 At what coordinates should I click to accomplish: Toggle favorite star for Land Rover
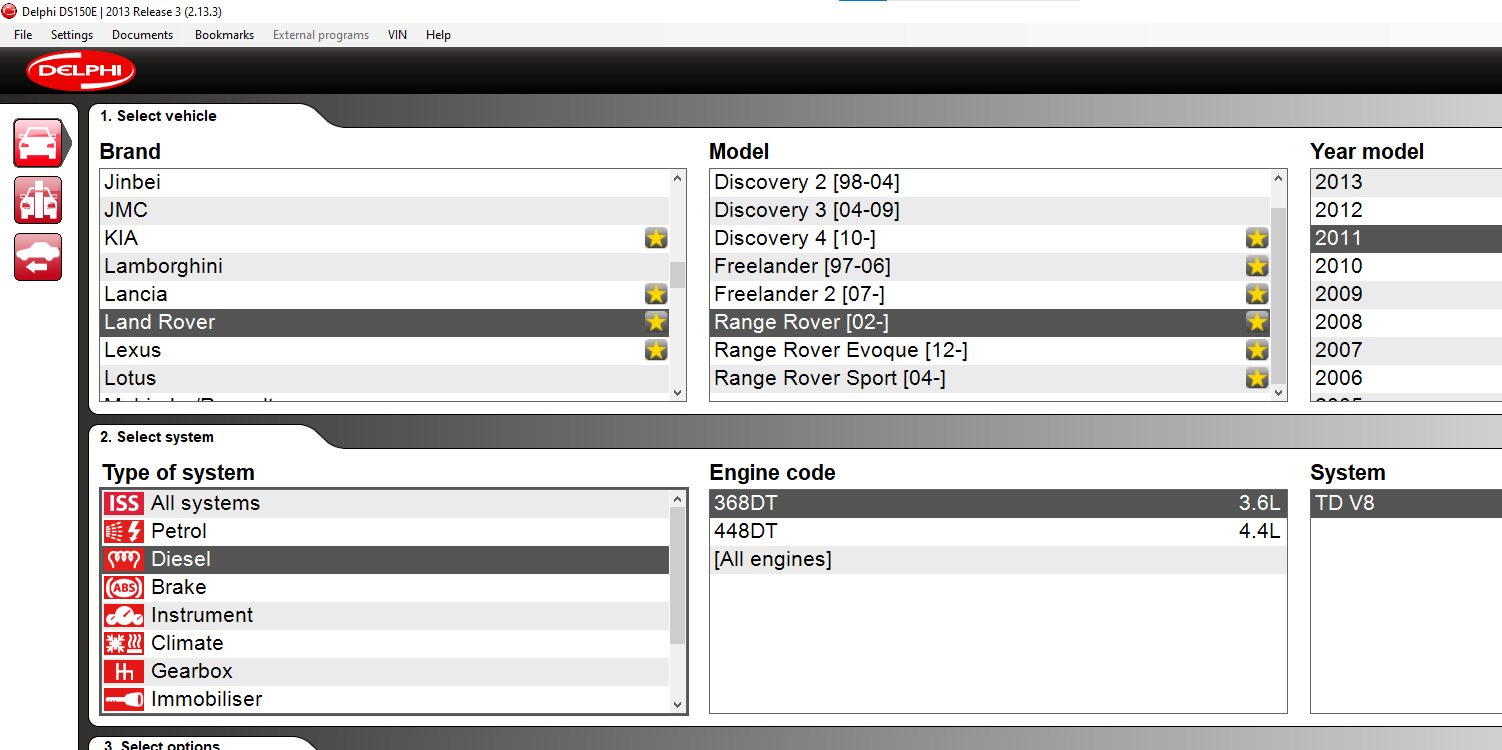(x=656, y=322)
